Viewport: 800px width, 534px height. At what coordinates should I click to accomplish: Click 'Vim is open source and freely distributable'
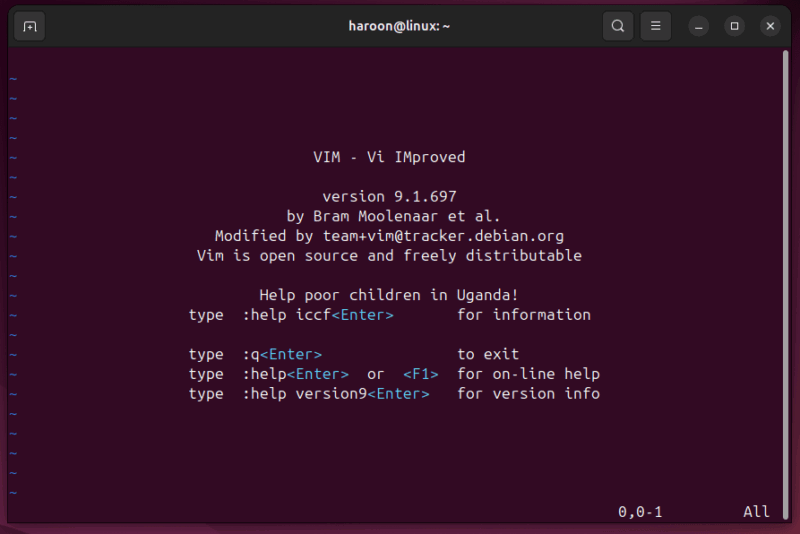pyautogui.click(x=389, y=256)
